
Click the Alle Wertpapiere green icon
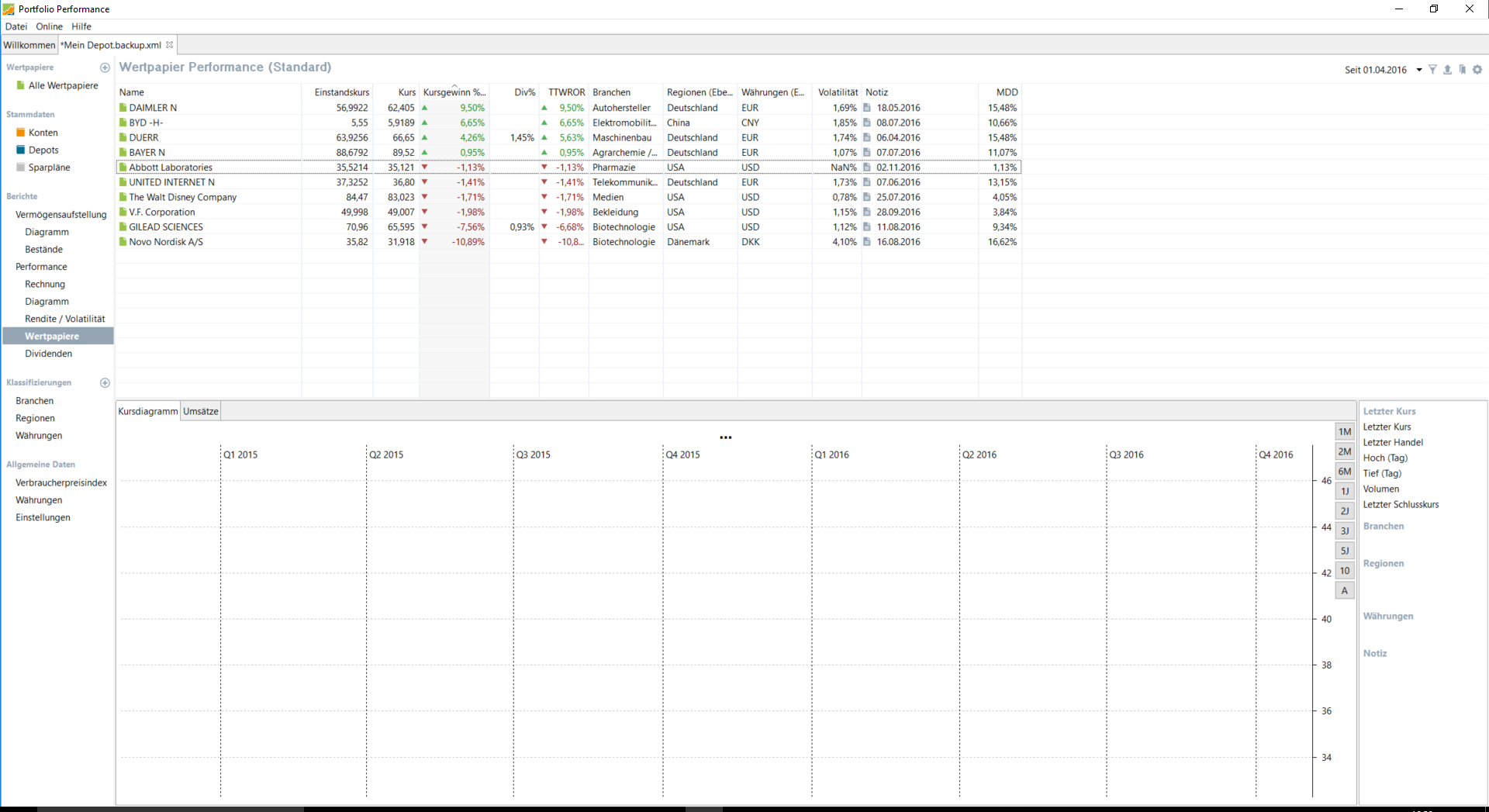tap(21, 85)
